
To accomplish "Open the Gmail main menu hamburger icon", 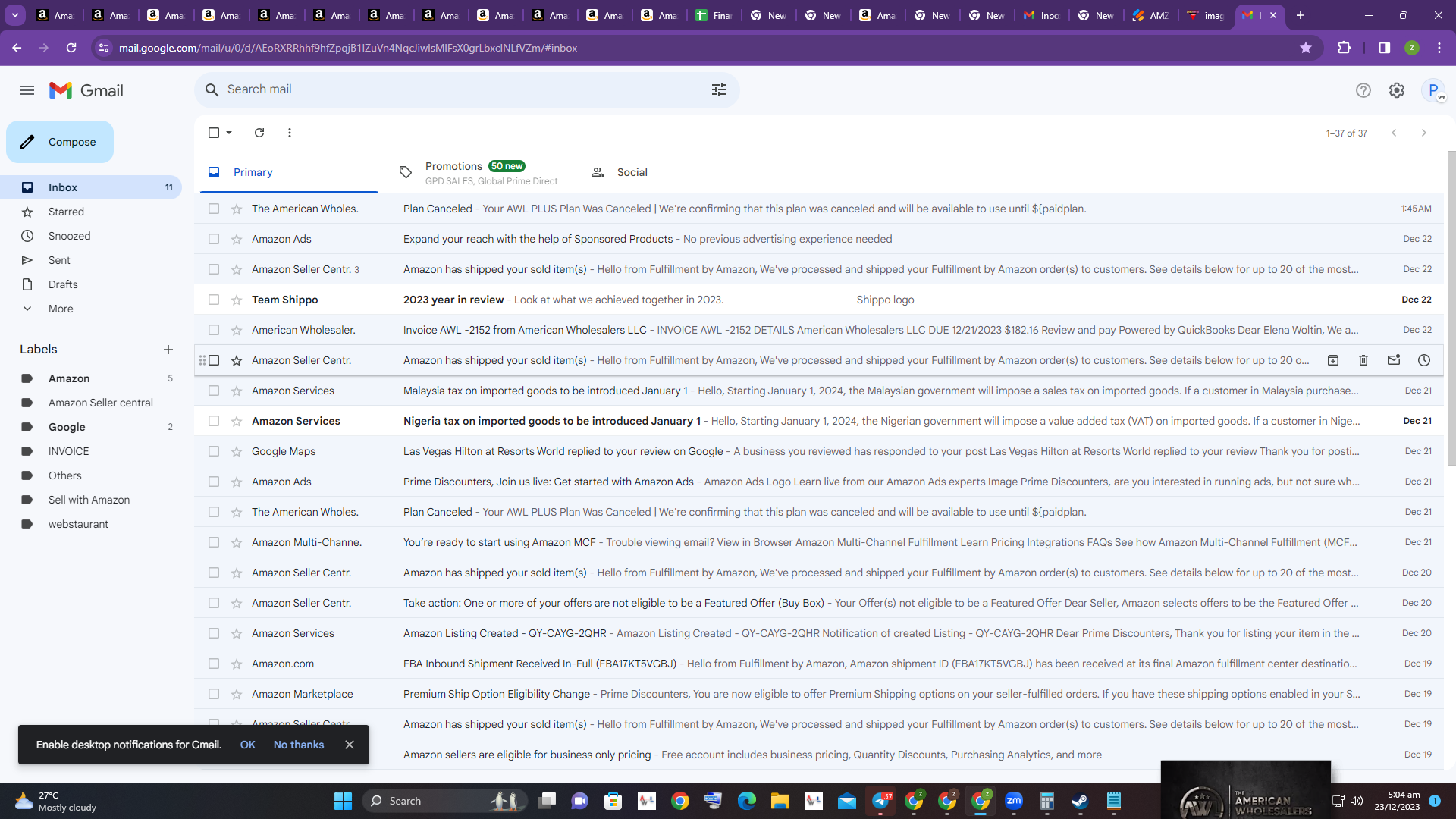I will [x=27, y=90].
